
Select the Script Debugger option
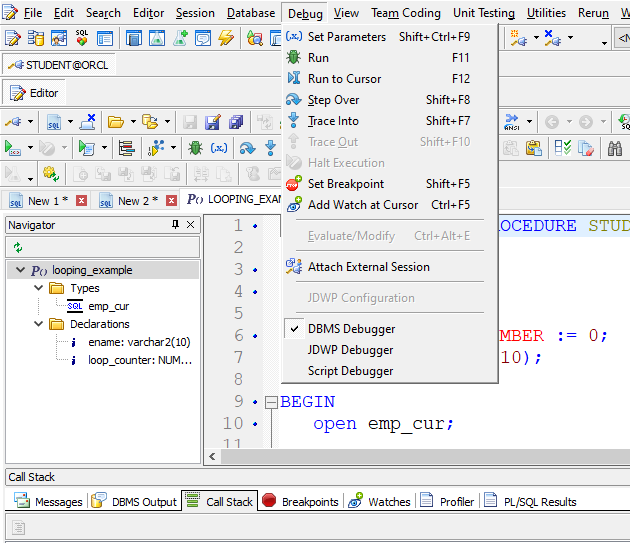coord(390,371)
